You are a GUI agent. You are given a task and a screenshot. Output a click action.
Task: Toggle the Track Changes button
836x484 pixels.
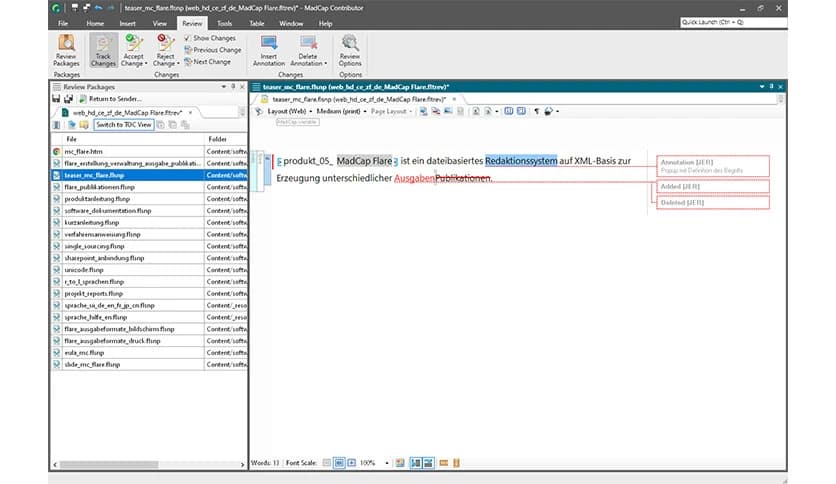(103, 50)
